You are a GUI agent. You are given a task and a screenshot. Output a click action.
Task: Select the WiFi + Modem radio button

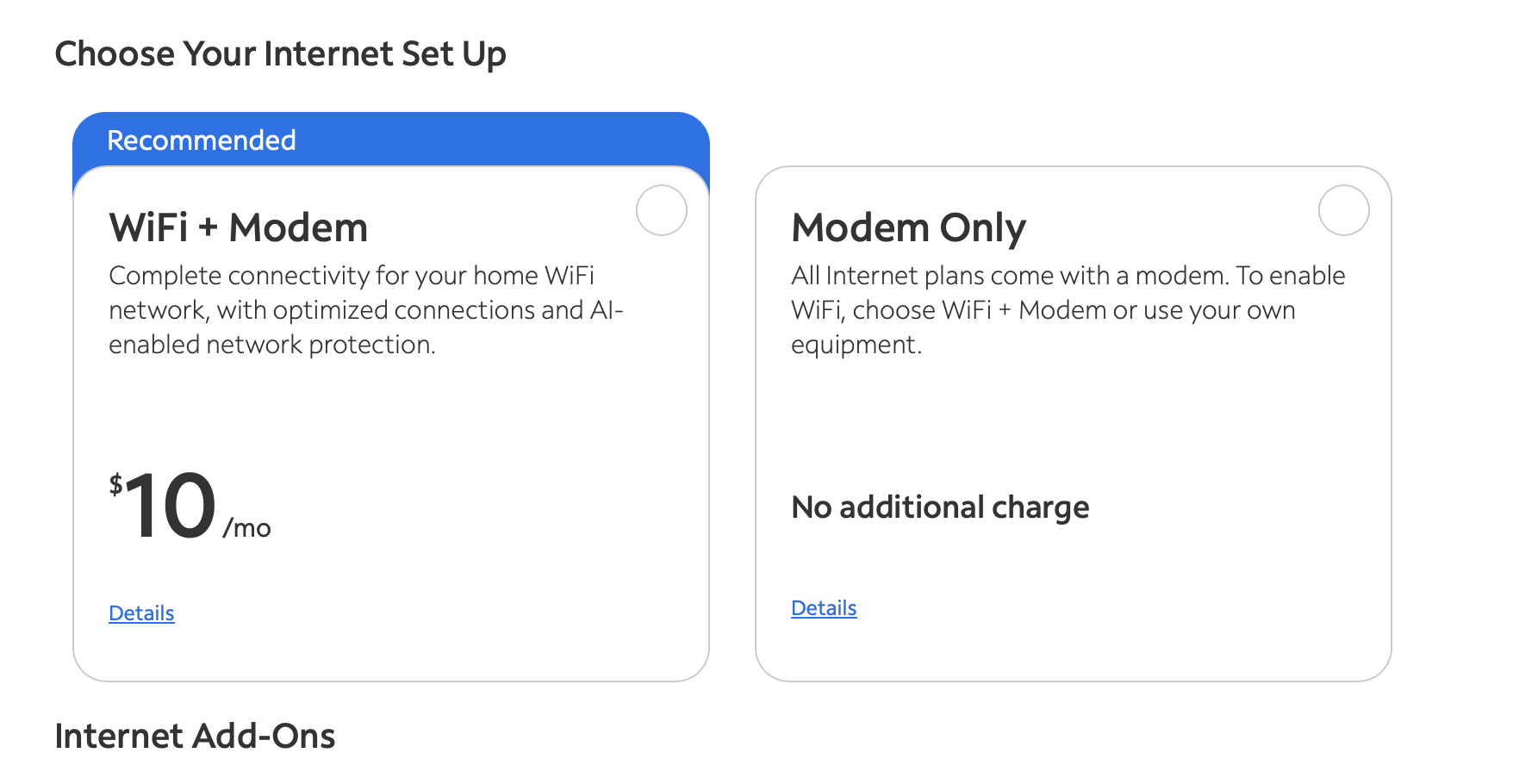[662, 210]
